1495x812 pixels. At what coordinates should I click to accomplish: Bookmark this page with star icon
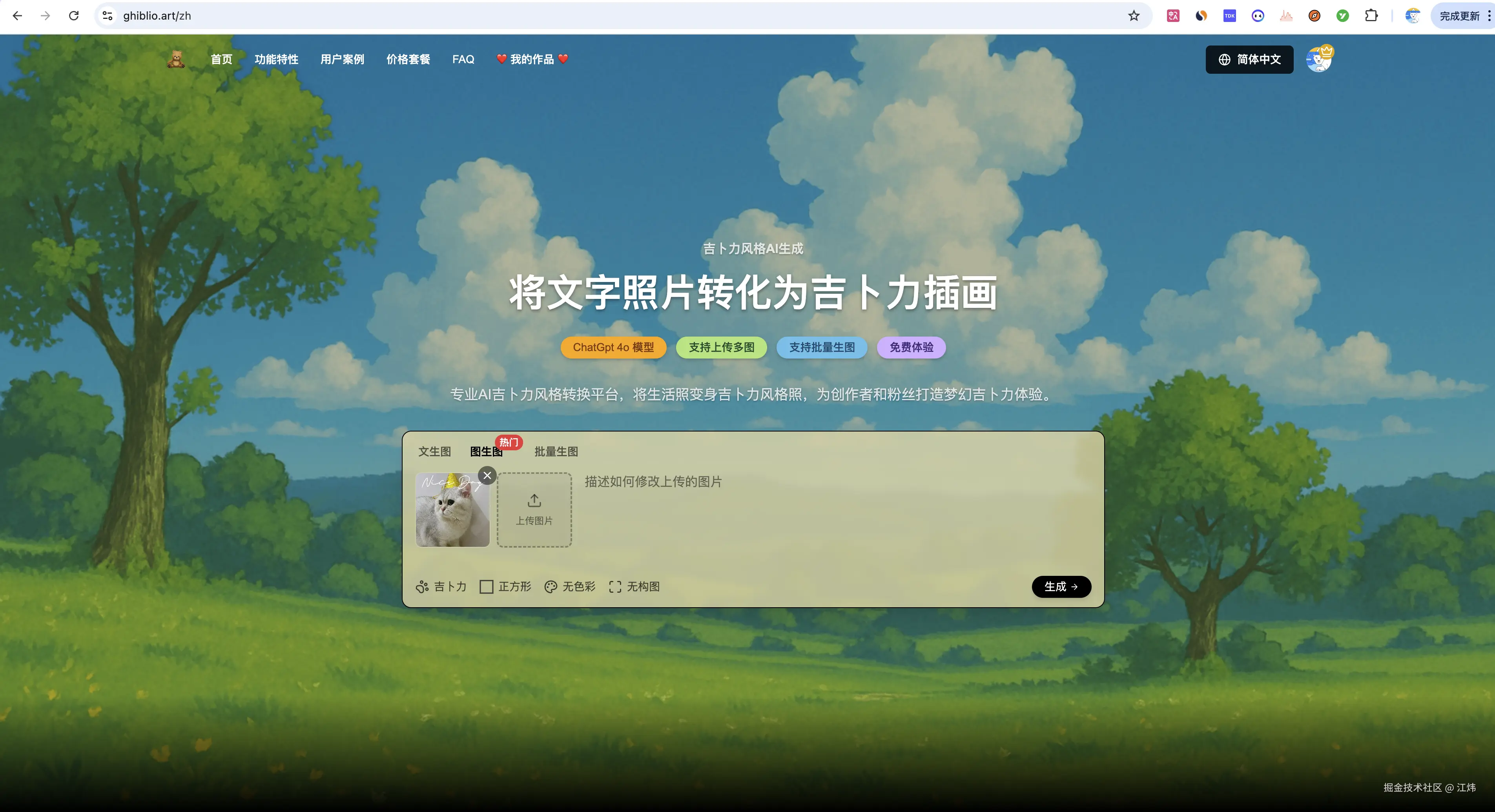coord(1134,16)
